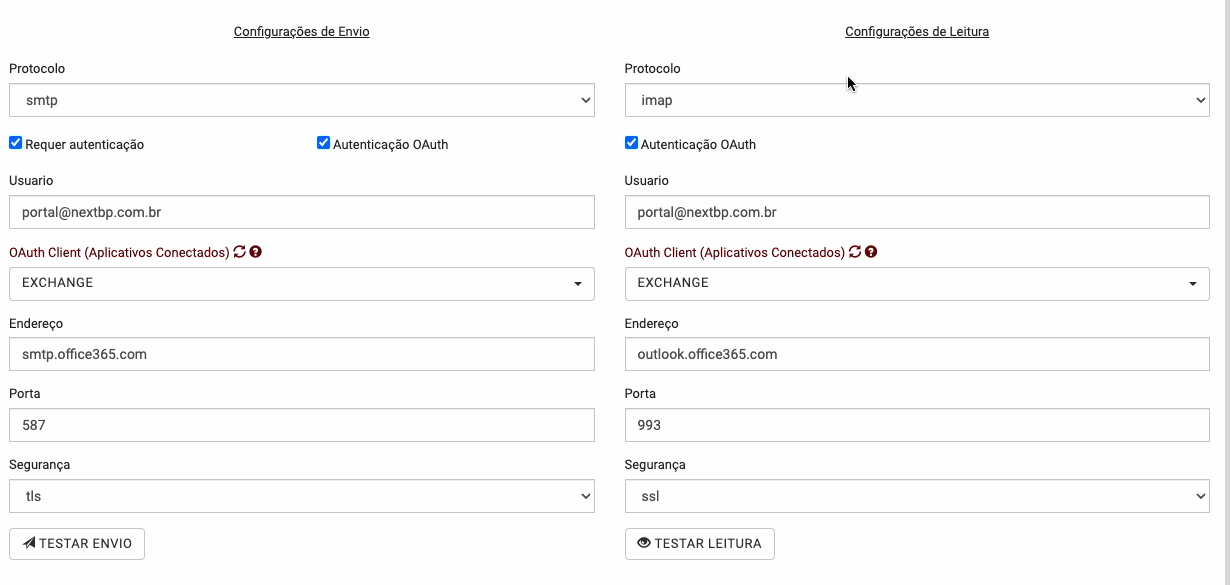Click help icon beside sending OAuth Client
This screenshot has width=1230, height=585.
(x=256, y=252)
